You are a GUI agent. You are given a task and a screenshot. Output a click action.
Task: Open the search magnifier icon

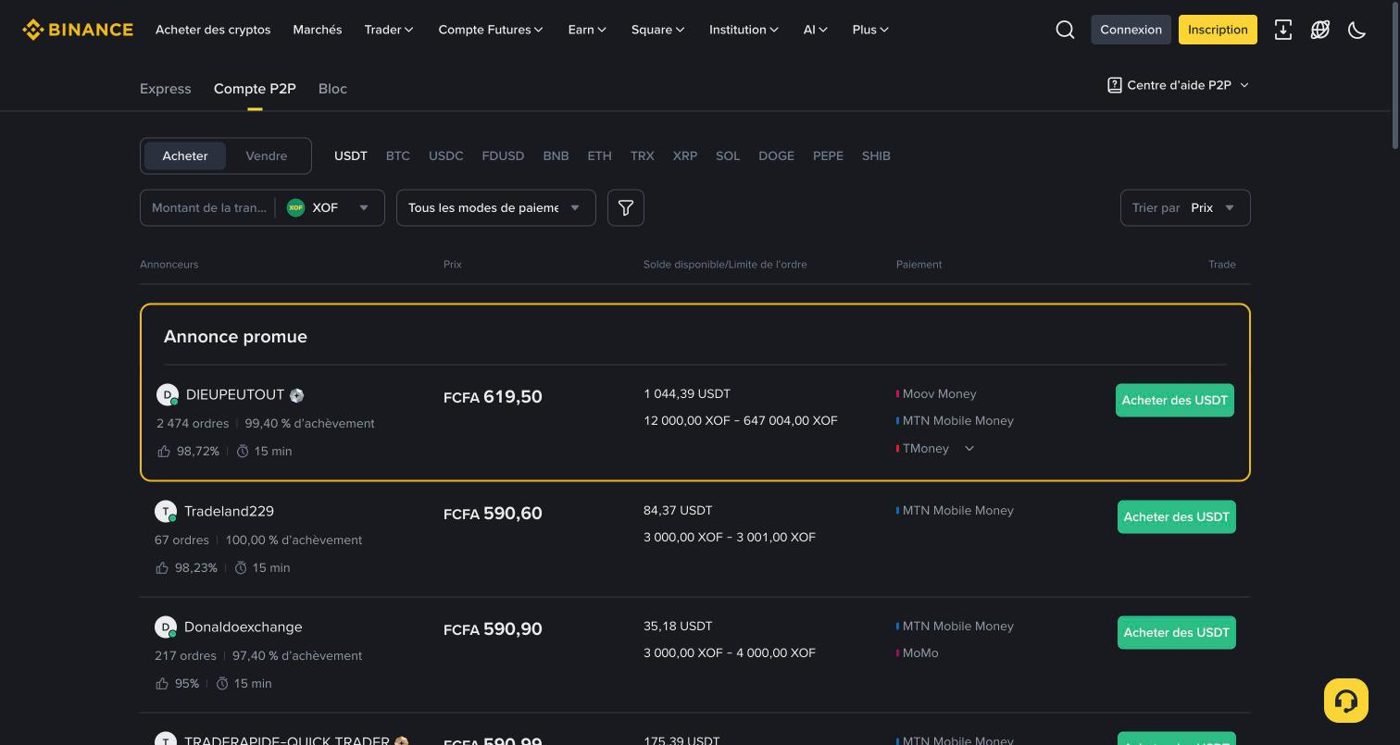click(1065, 30)
